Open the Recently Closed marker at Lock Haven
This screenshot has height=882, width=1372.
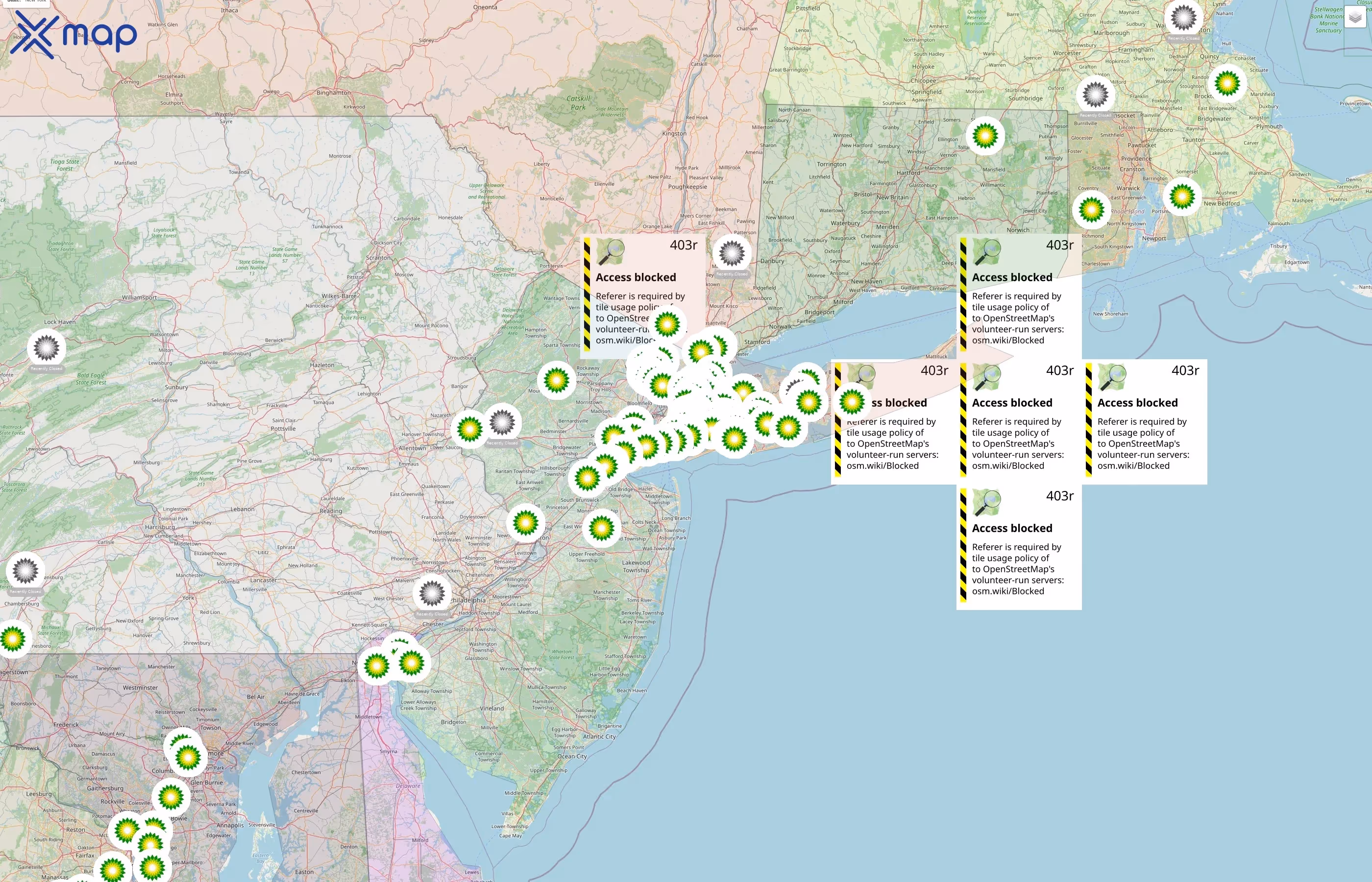[47, 348]
